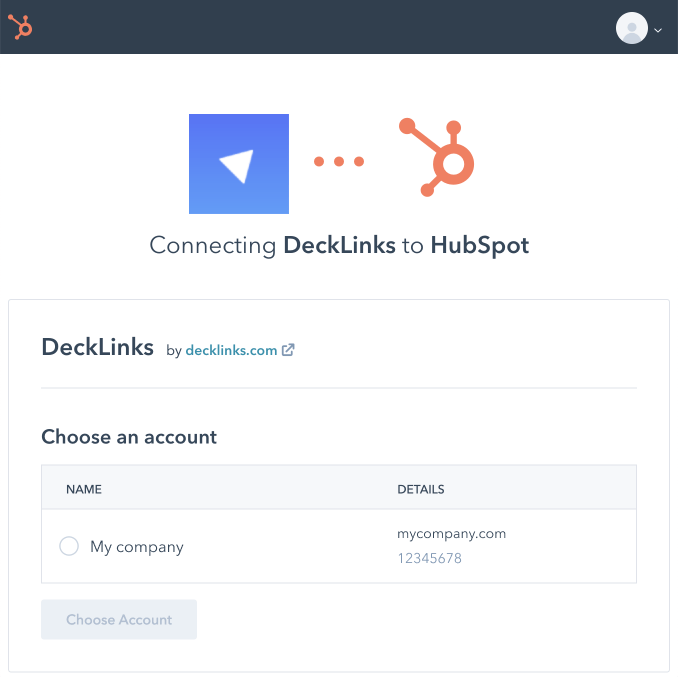Image resolution: width=678 pixels, height=677 pixels.
Task: Click the large orange HubSpot logo
Action: (437, 157)
